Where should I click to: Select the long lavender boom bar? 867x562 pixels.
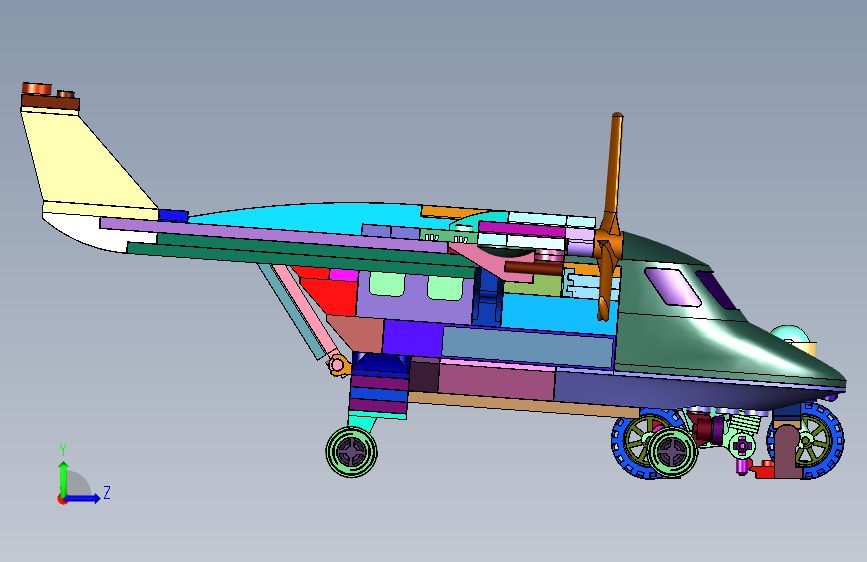point(274,234)
